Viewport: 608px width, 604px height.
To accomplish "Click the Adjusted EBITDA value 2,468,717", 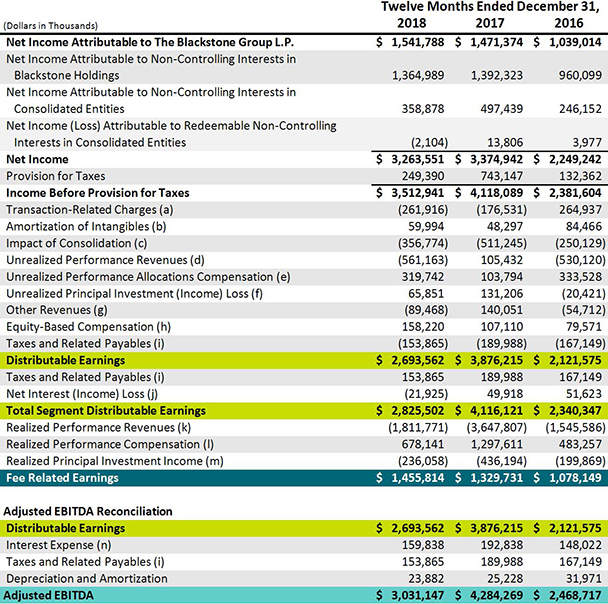I will coord(575,595).
